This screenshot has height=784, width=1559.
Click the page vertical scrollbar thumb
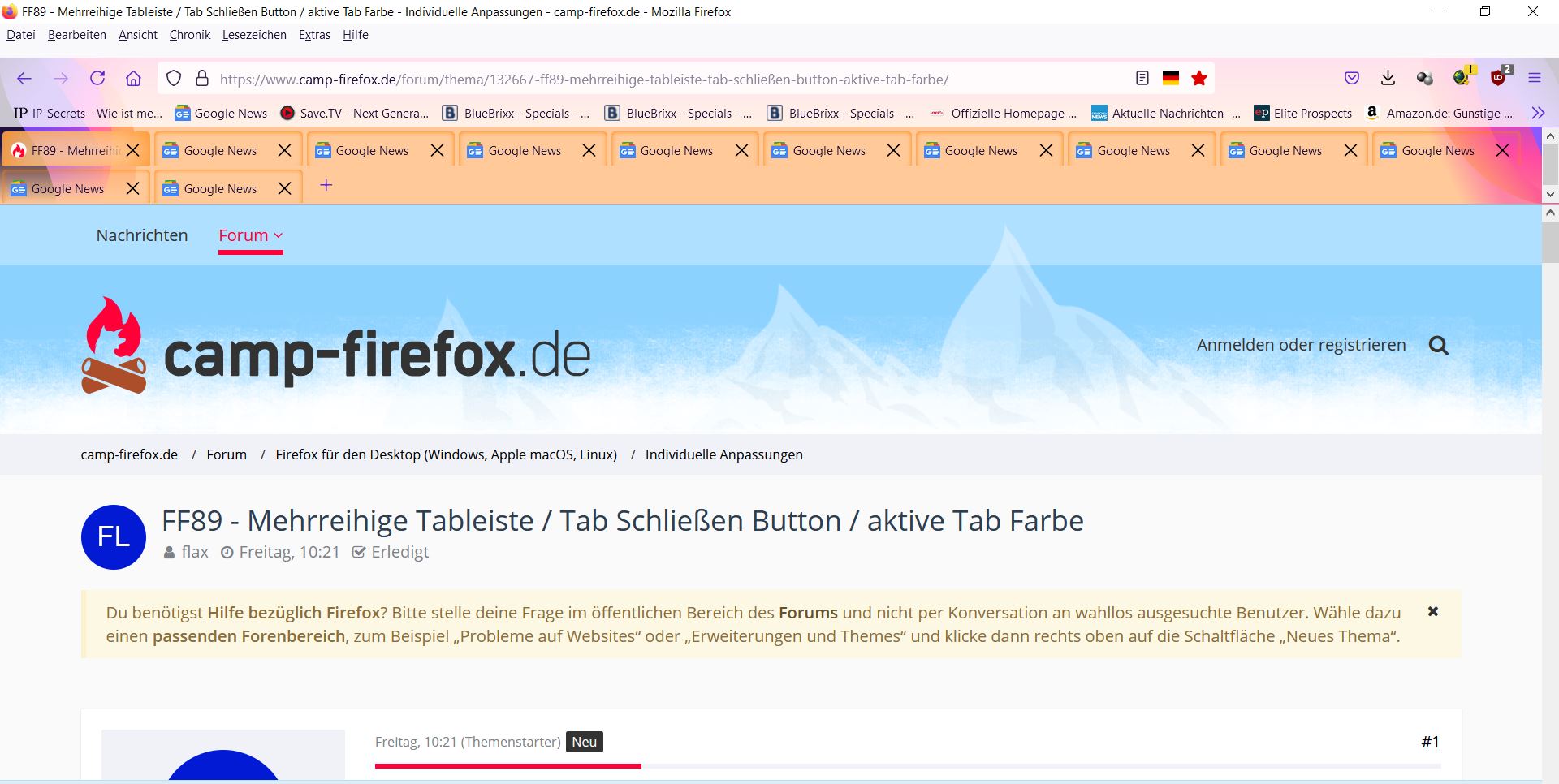pyautogui.click(x=1550, y=243)
